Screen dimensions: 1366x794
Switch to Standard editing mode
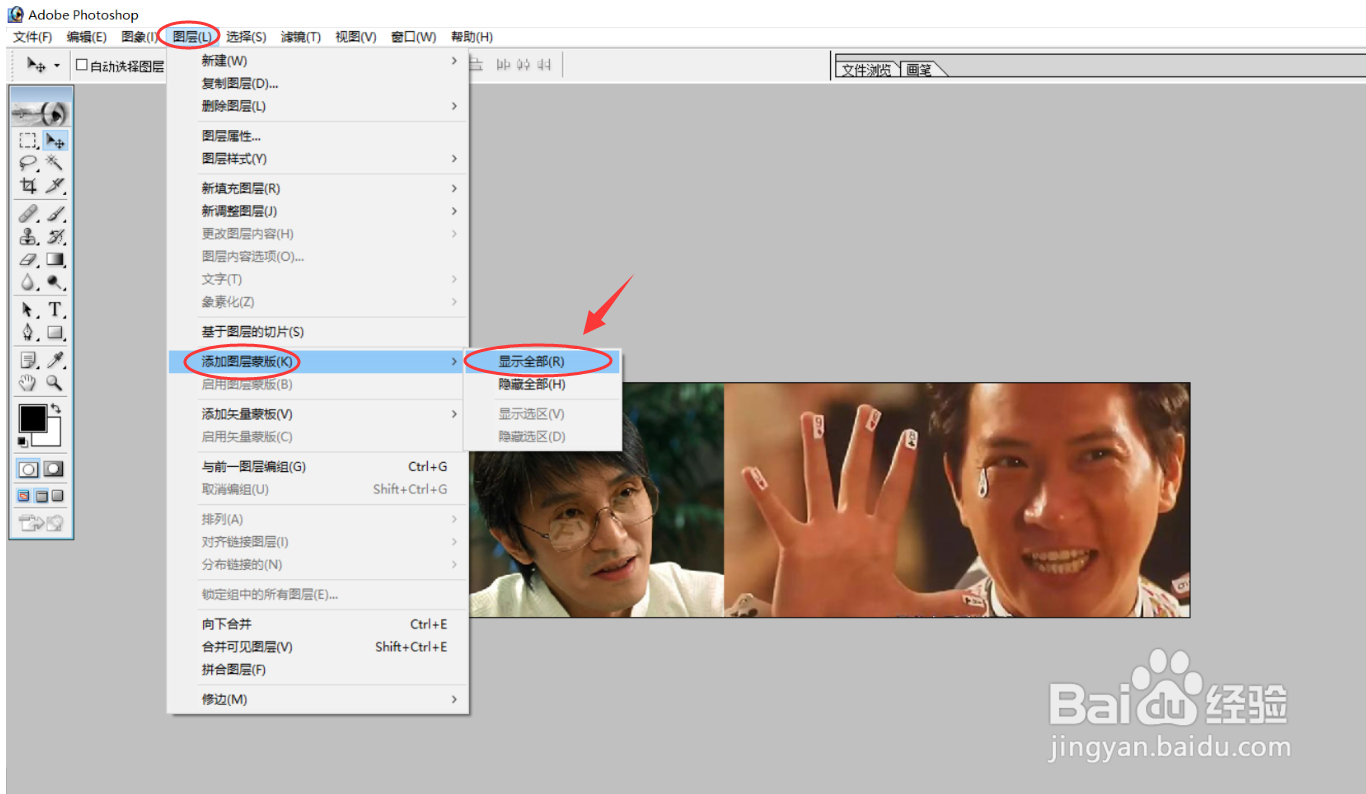[29, 469]
